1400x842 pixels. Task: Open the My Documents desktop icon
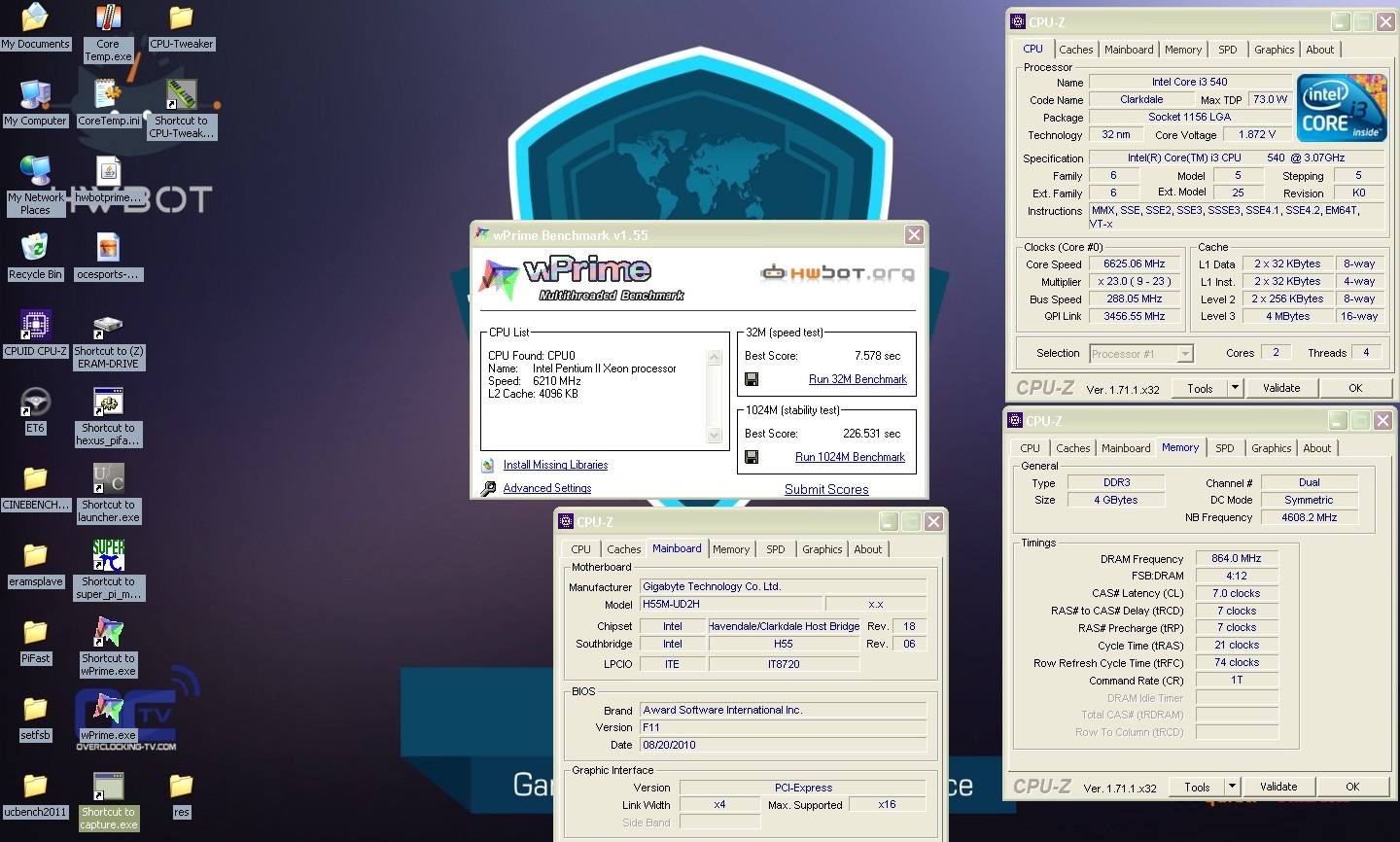[35, 26]
